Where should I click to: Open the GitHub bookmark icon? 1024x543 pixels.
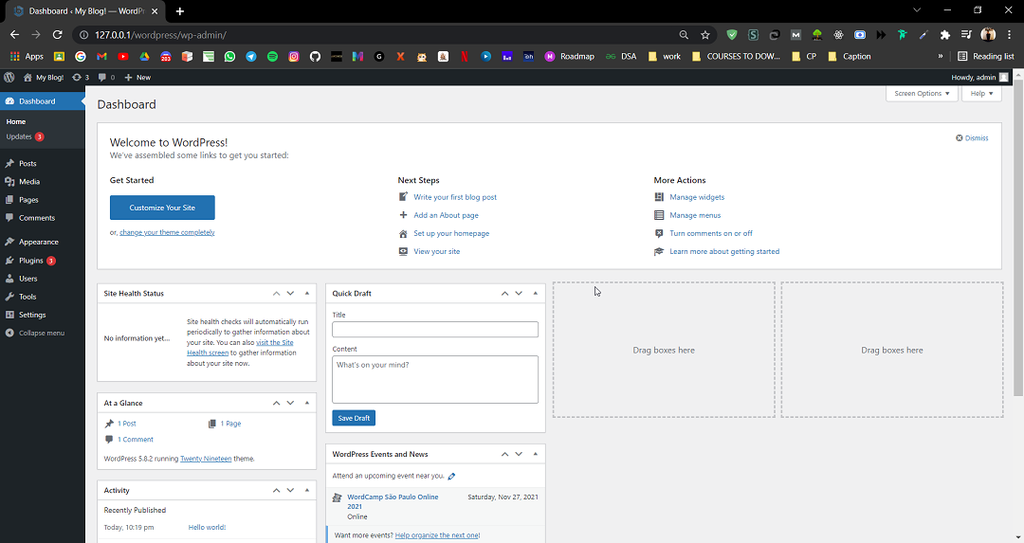(315, 56)
